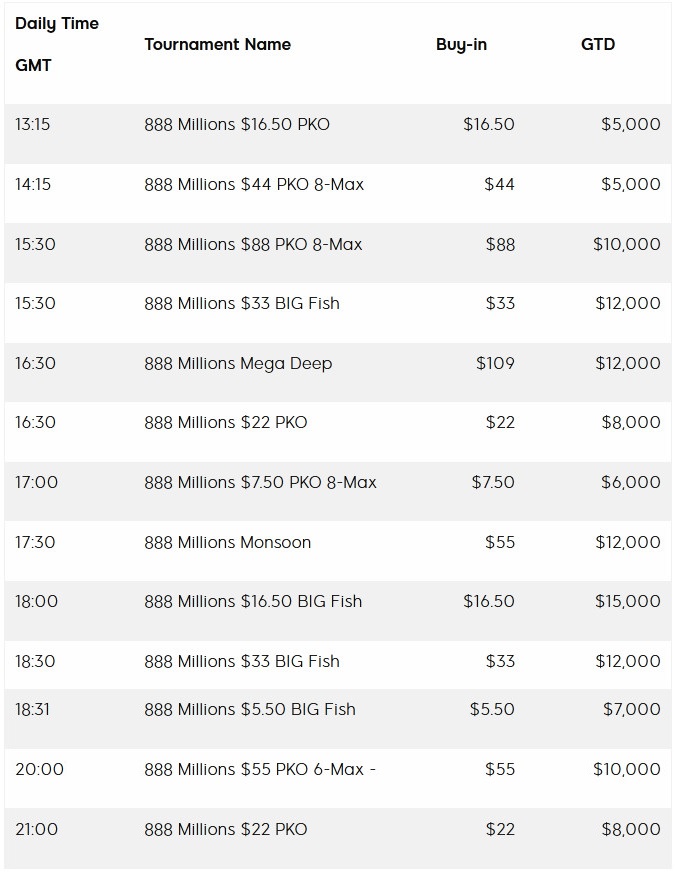
Task: Open the 888 Millions Monsoon tournament
Action: click(227, 542)
